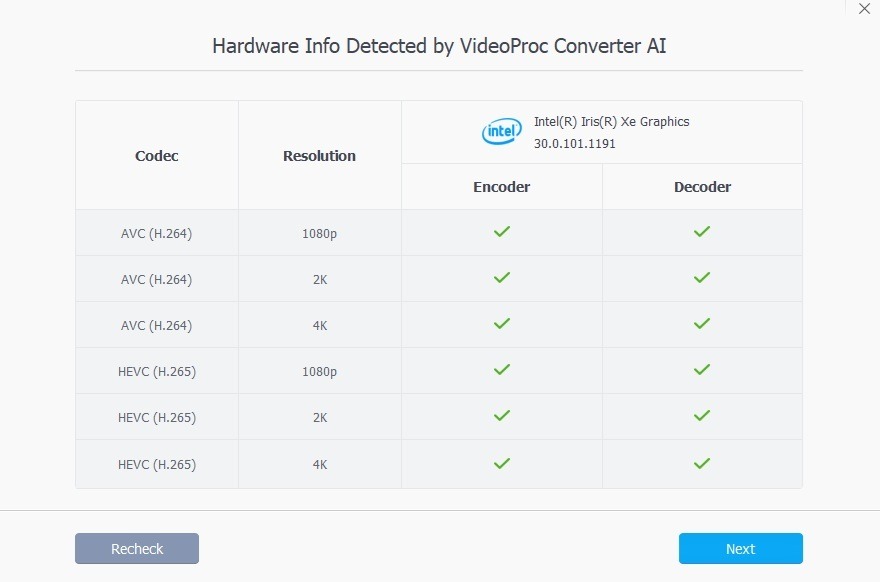Proceed with the Next button
The image size is (880, 582).
(x=740, y=549)
